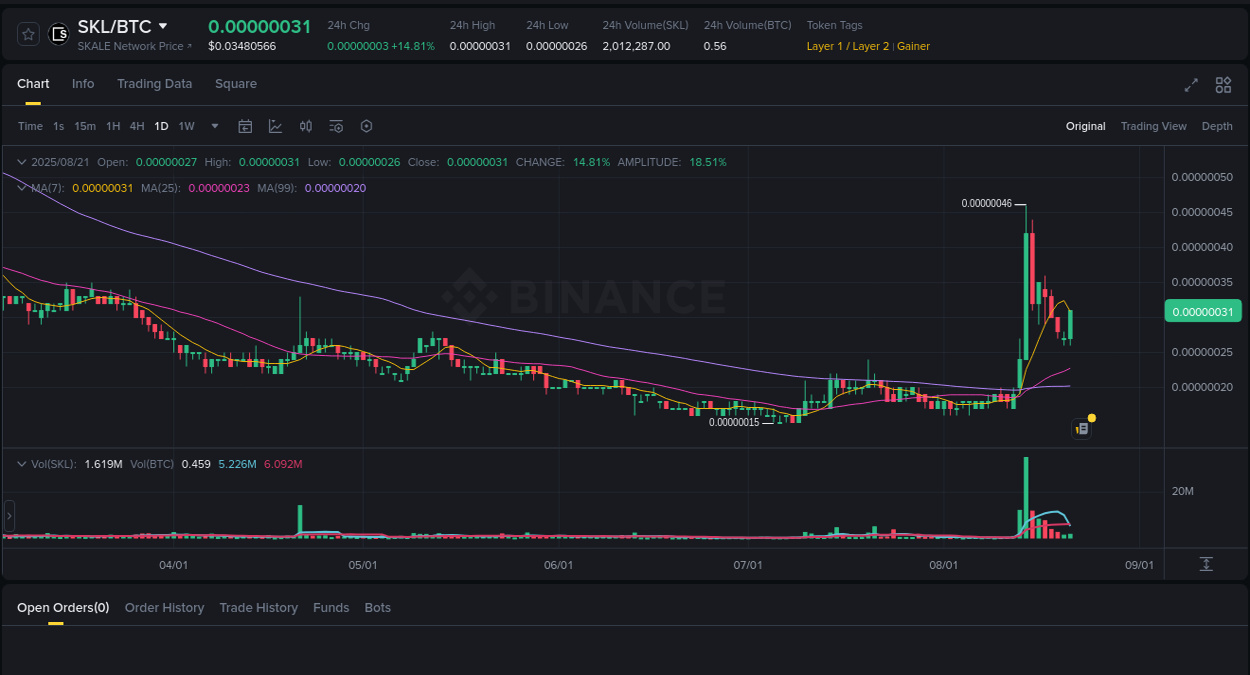Open the chart layout grid icon
Viewport: 1250px width, 675px height.
coord(1223,85)
